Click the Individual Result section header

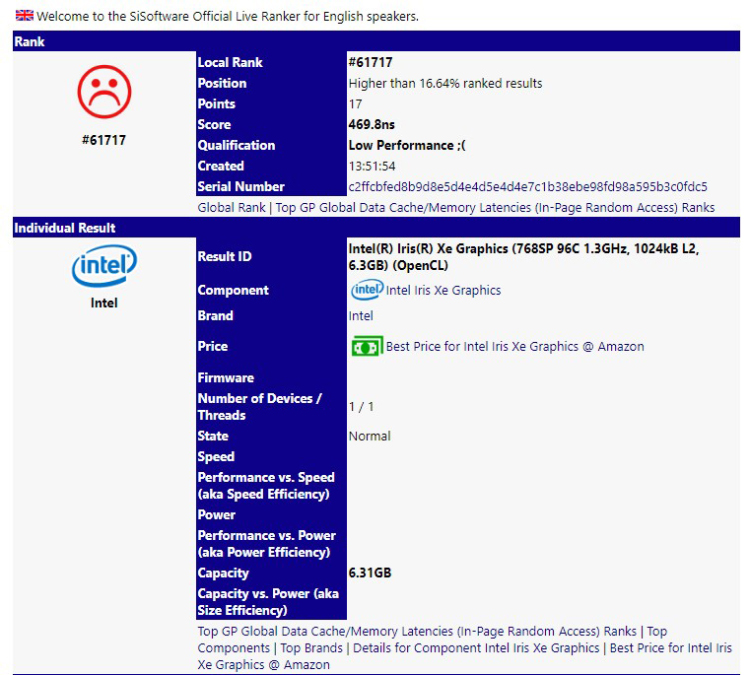[x=376, y=228]
